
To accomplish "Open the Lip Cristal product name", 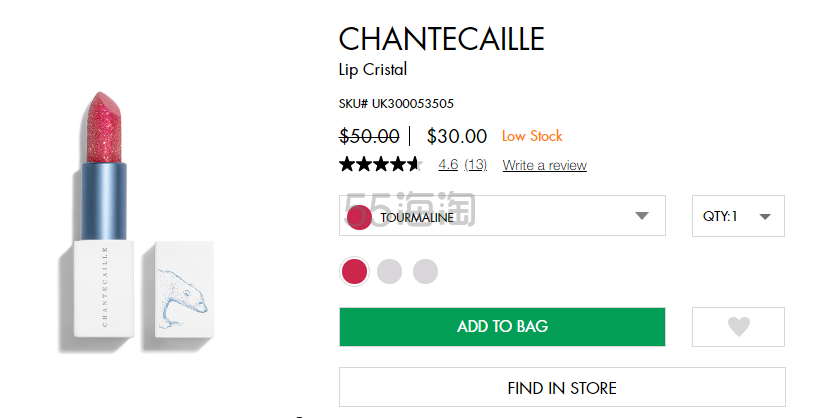I will [x=373, y=70].
